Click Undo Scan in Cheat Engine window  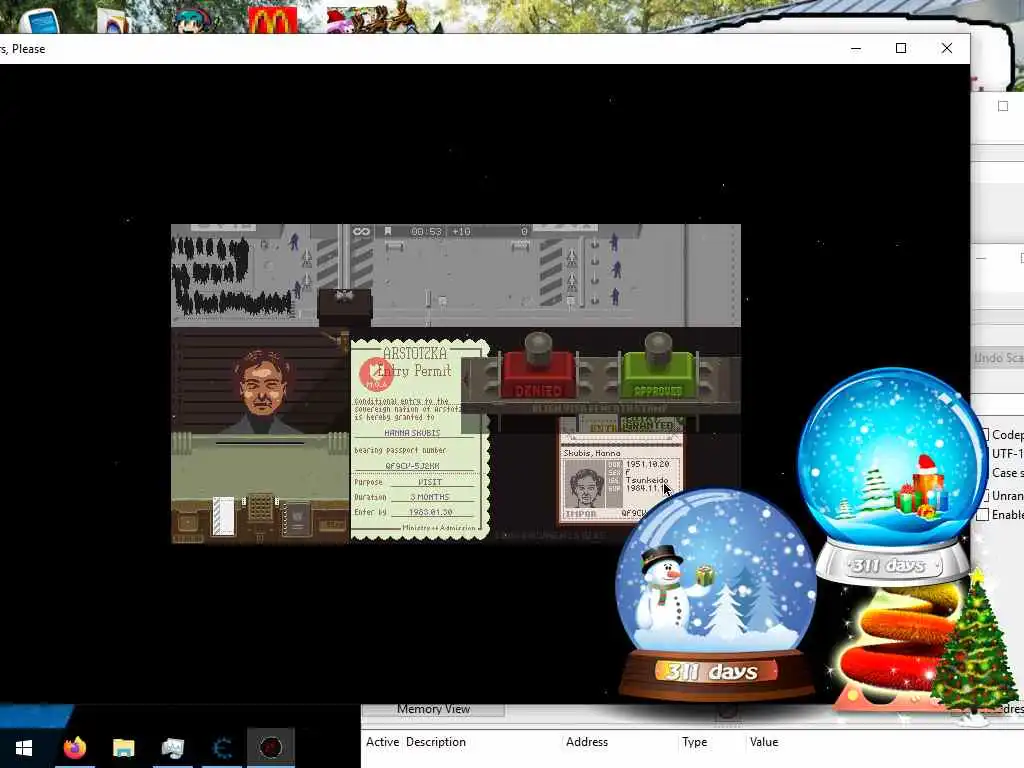pyautogui.click(x=998, y=358)
